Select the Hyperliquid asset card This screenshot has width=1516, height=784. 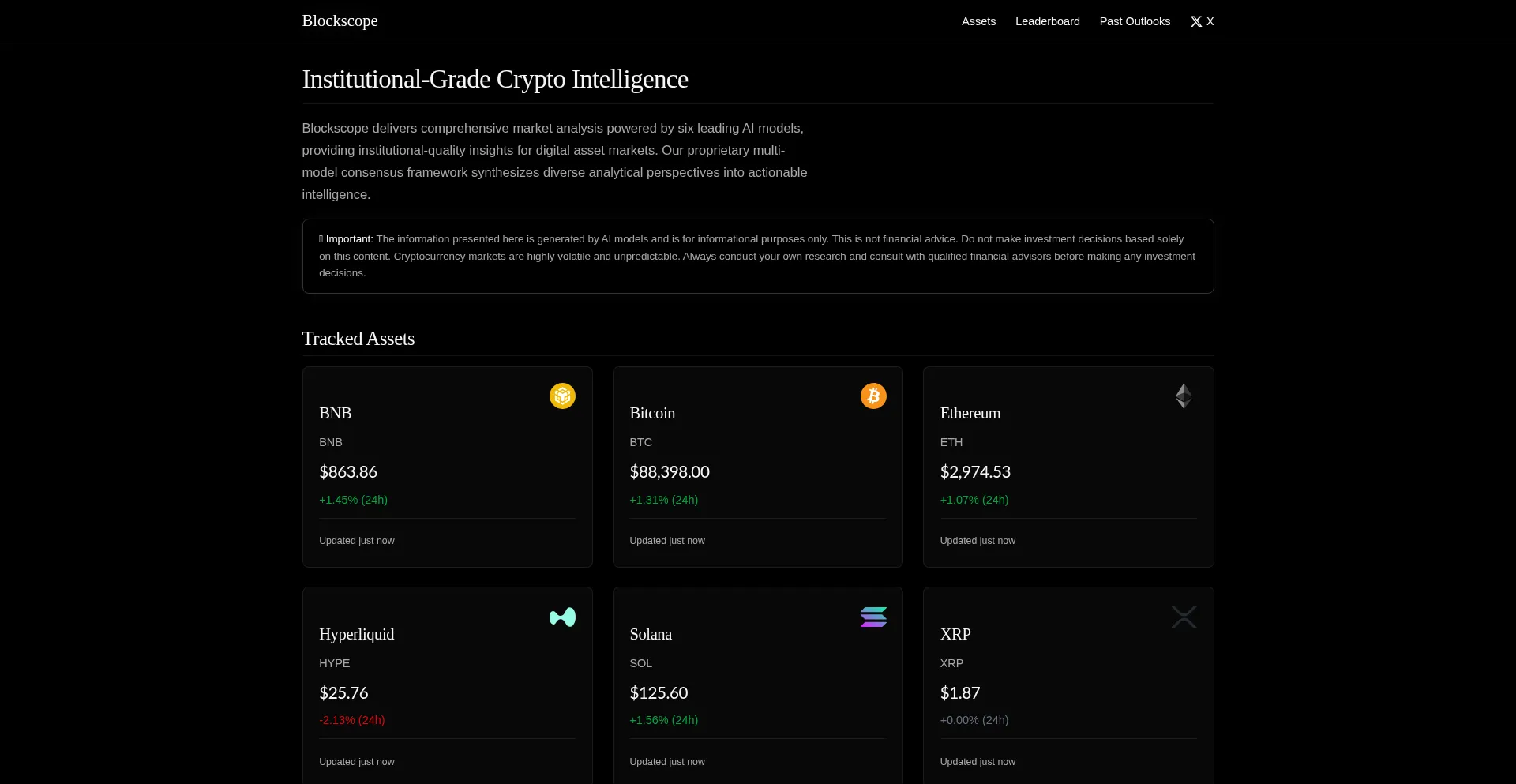(x=447, y=685)
